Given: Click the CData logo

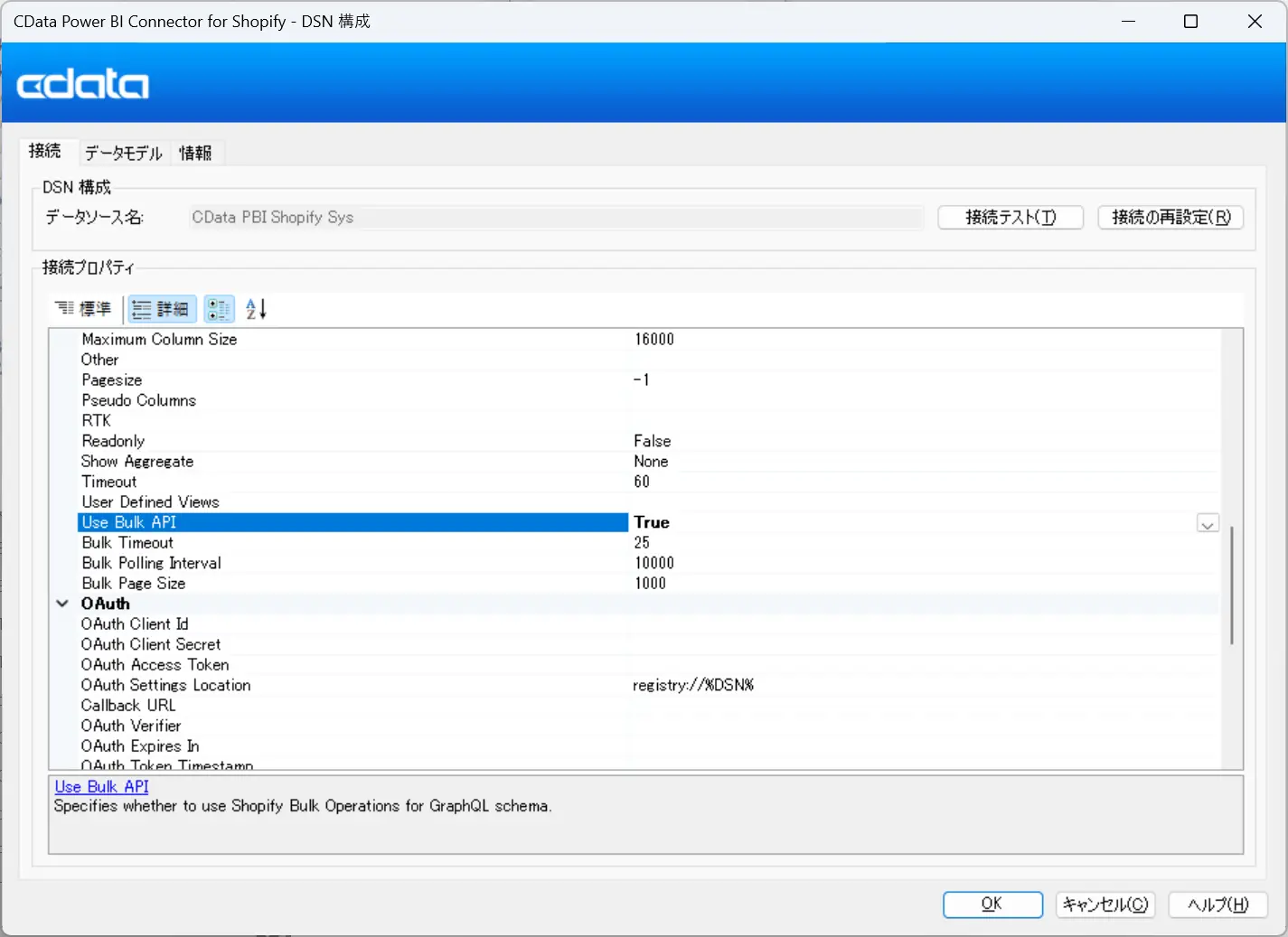Looking at the screenshot, I should pyautogui.click(x=83, y=85).
